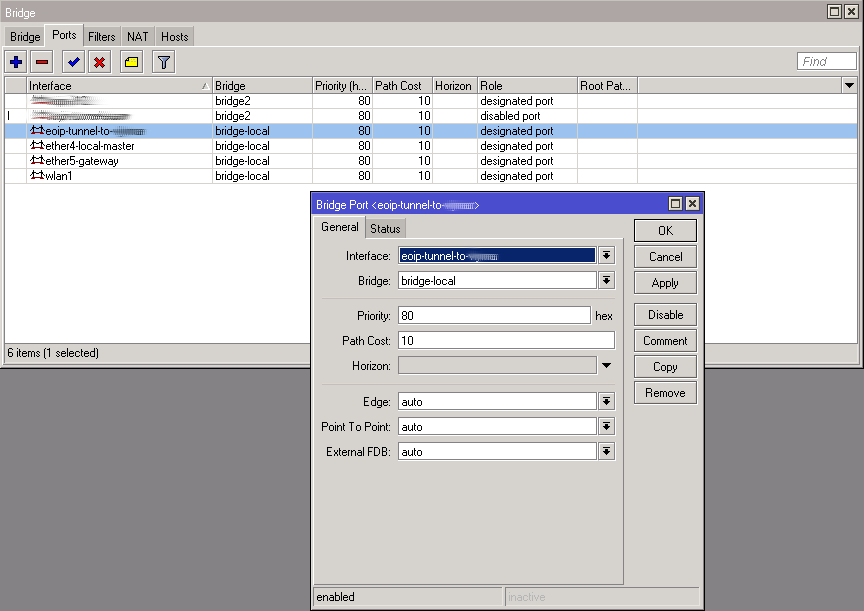Image resolution: width=864 pixels, height=611 pixels.
Task: Open the NAT tab
Action: pyautogui.click(x=138, y=37)
